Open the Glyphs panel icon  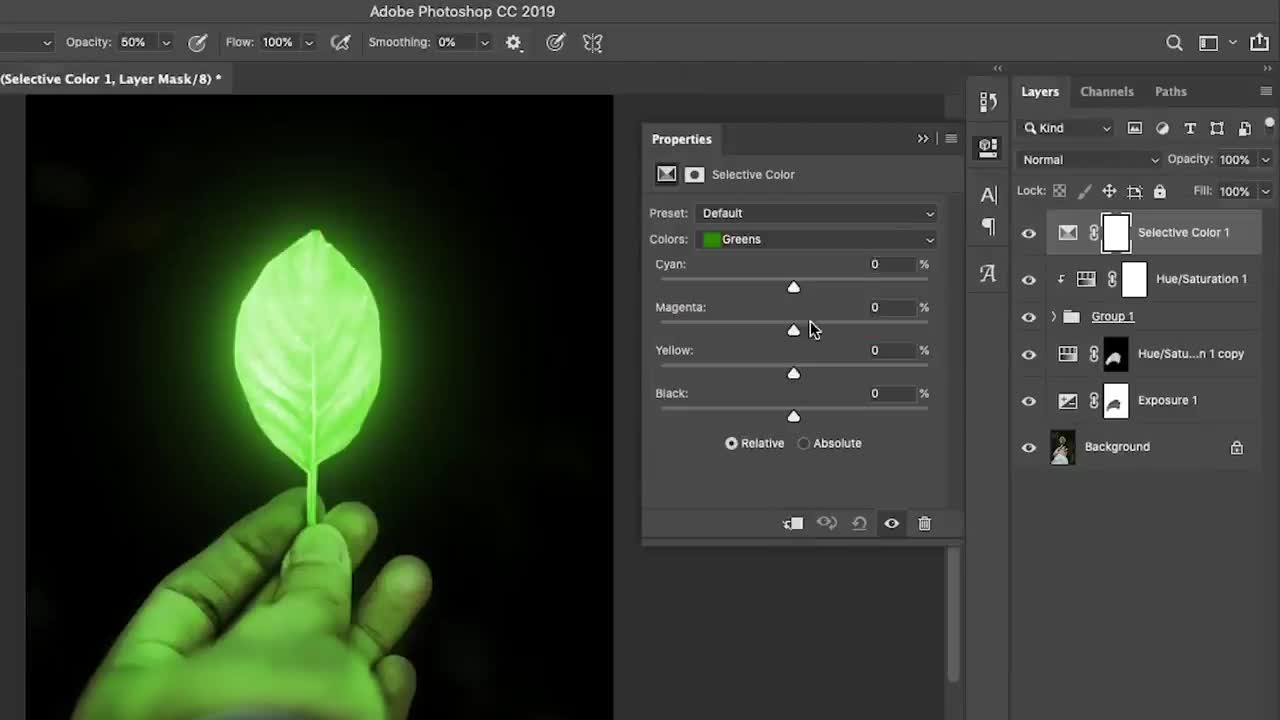[988, 273]
